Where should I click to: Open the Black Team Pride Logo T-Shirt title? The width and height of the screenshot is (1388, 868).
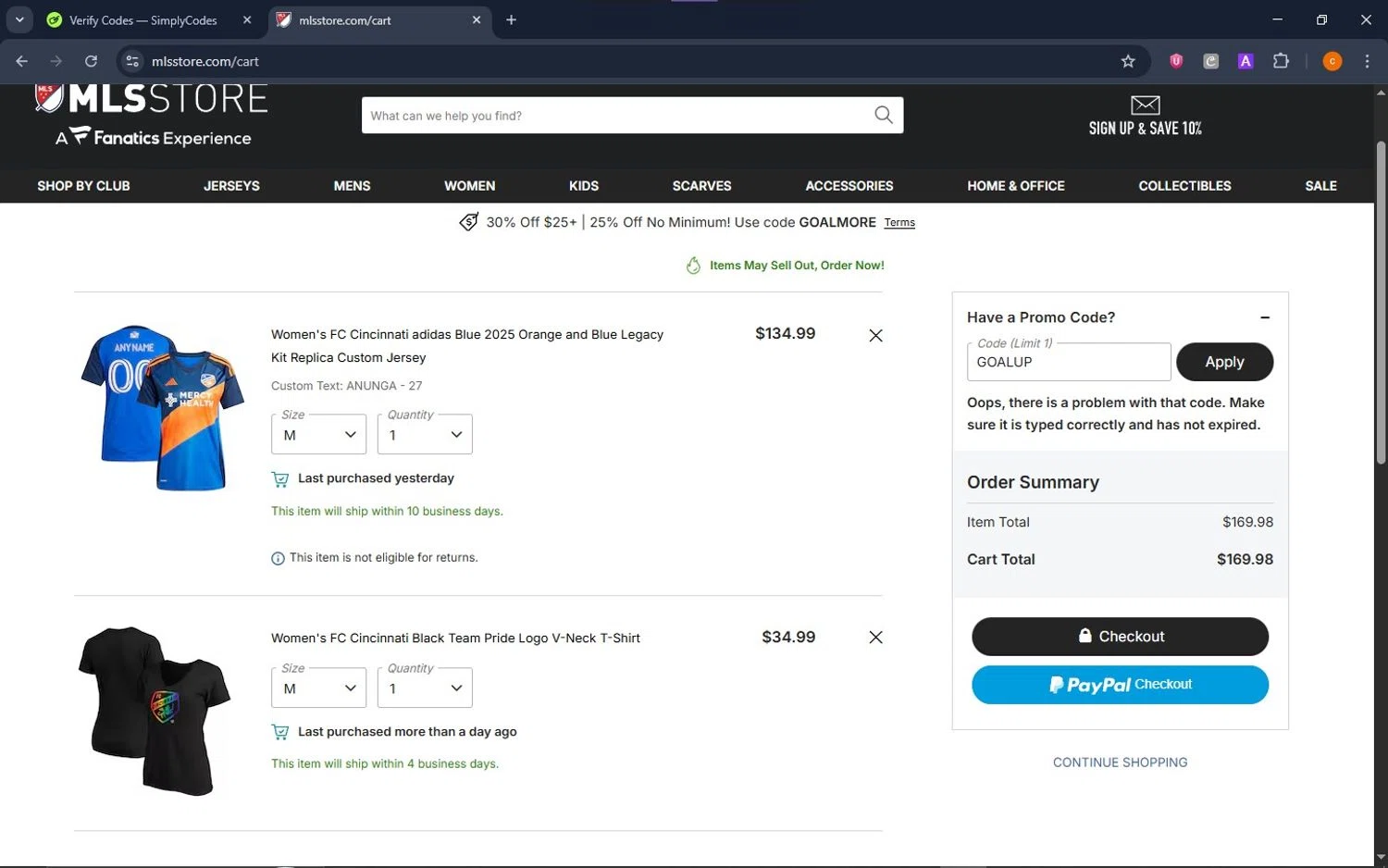click(x=455, y=639)
